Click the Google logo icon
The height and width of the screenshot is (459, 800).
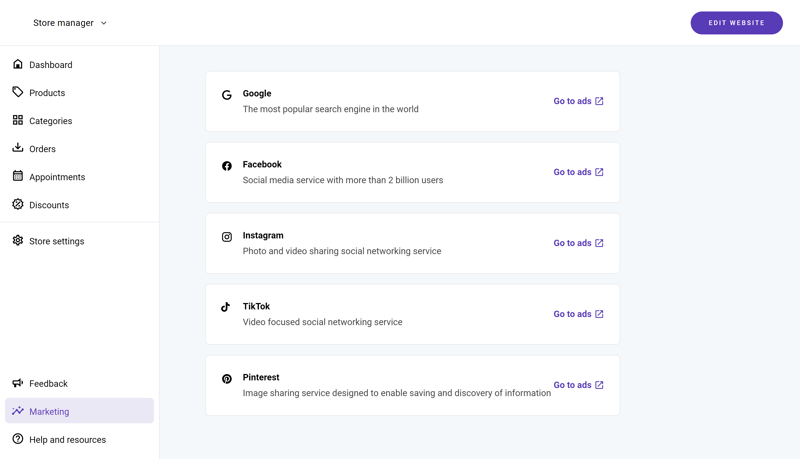click(227, 95)
